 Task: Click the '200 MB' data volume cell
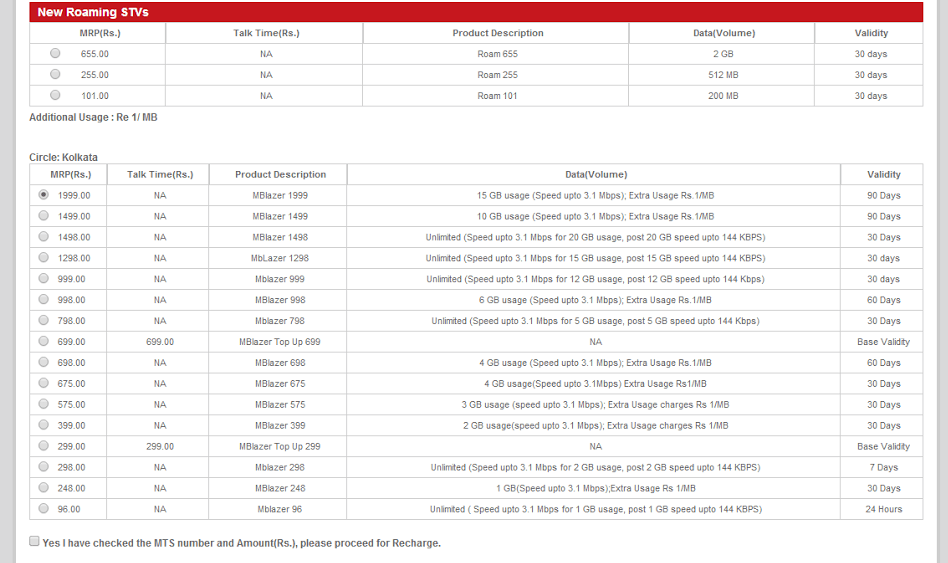[x=723, y=96]
